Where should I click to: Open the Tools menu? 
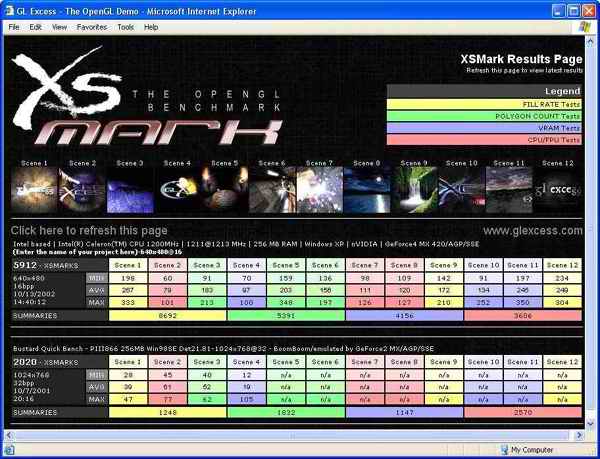(125, 27)
